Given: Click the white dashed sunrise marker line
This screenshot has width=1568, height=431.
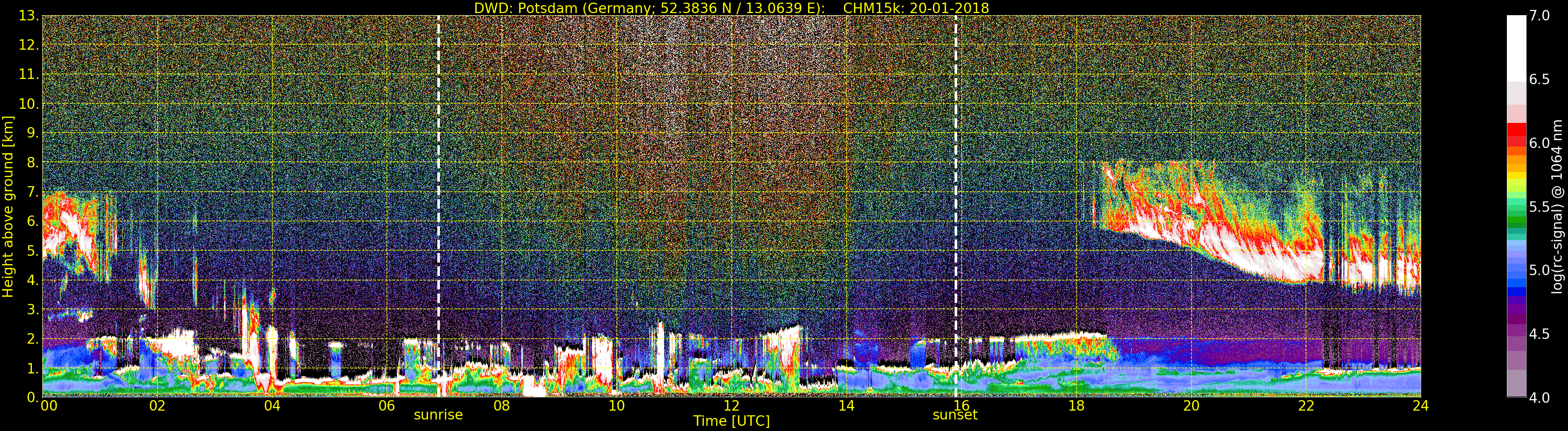Looking at the screenshot, I should pyautogui.click(x=438, y=206).
